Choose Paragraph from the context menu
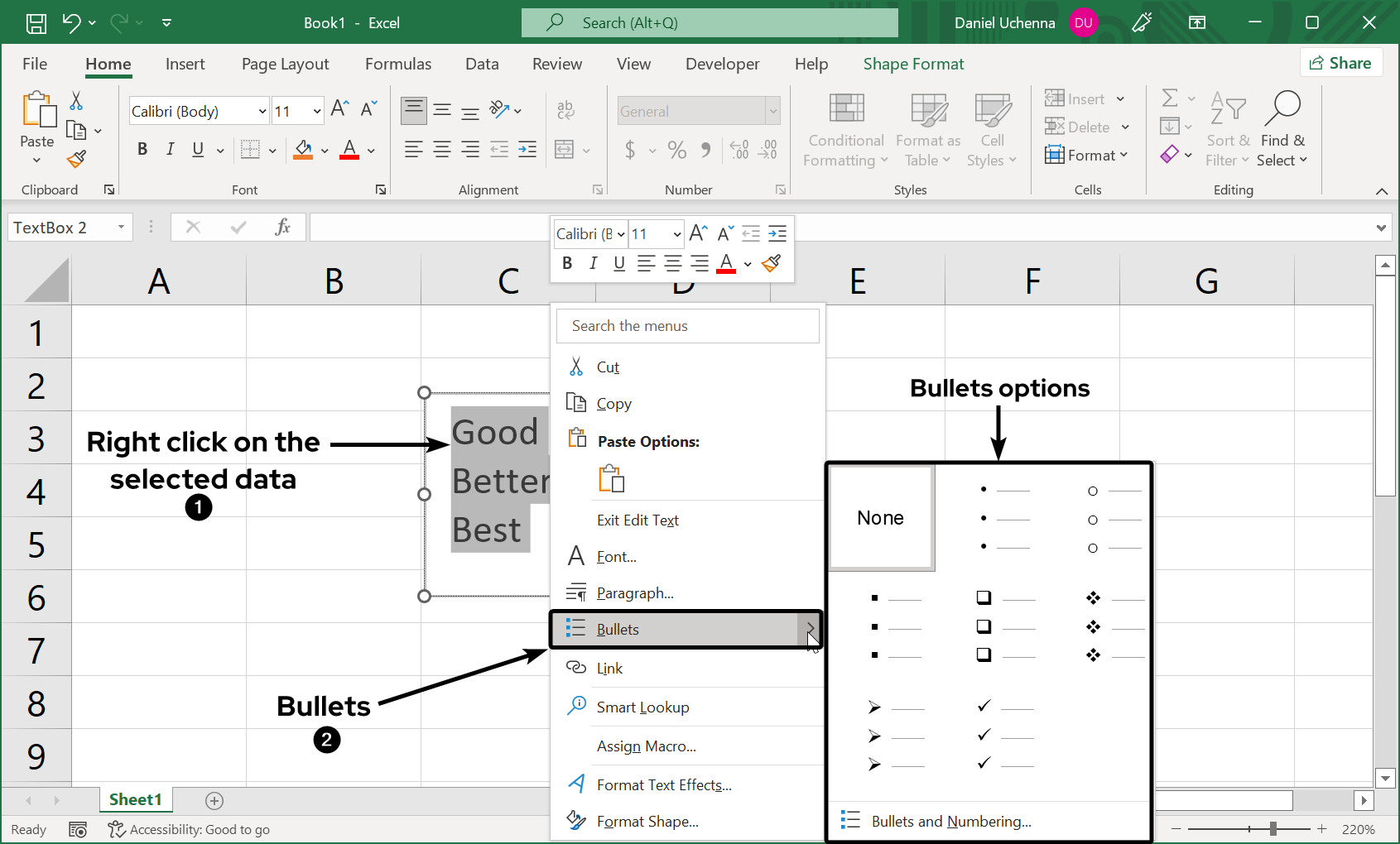Viewport: 1400px width, 844px height. [634, 593]
